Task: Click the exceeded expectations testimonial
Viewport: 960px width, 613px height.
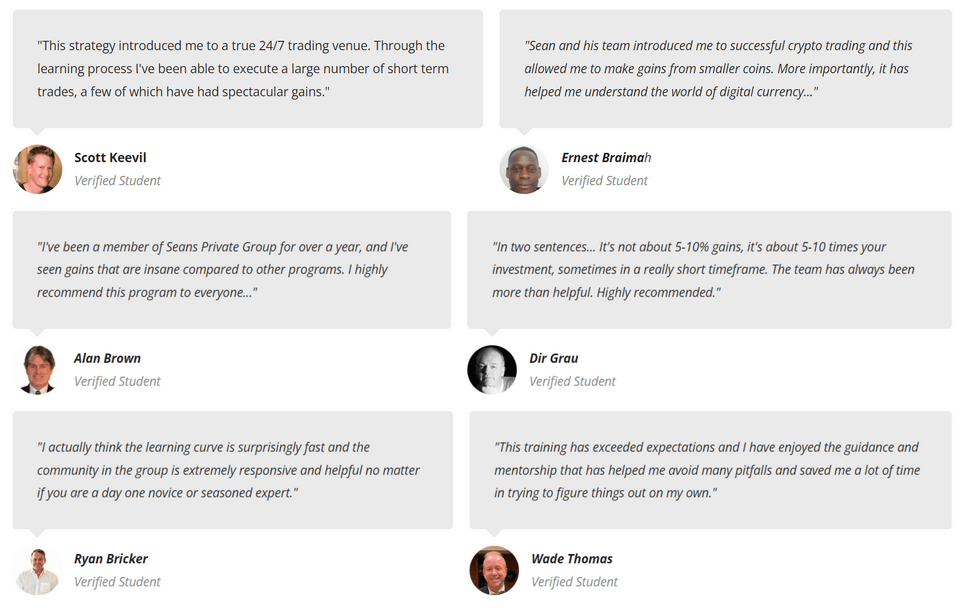Action: click(707, 470)
